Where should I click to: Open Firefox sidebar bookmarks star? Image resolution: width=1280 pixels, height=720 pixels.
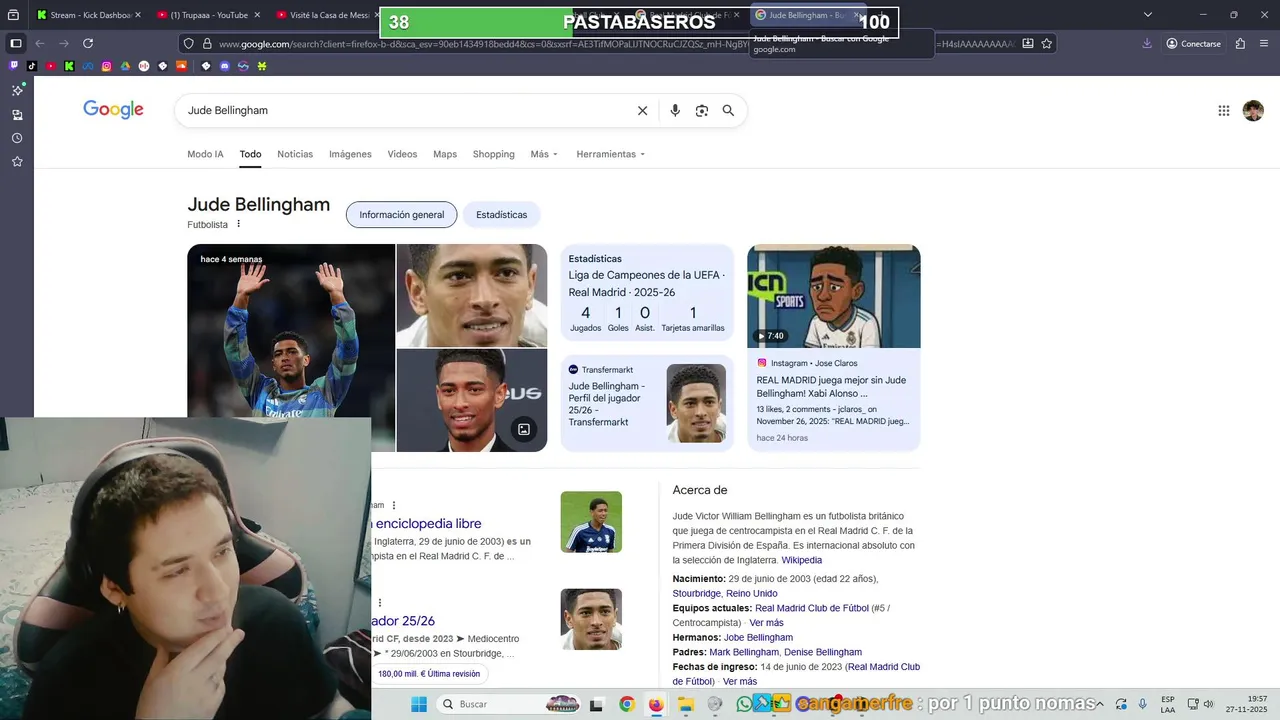[x=17, y=161]
